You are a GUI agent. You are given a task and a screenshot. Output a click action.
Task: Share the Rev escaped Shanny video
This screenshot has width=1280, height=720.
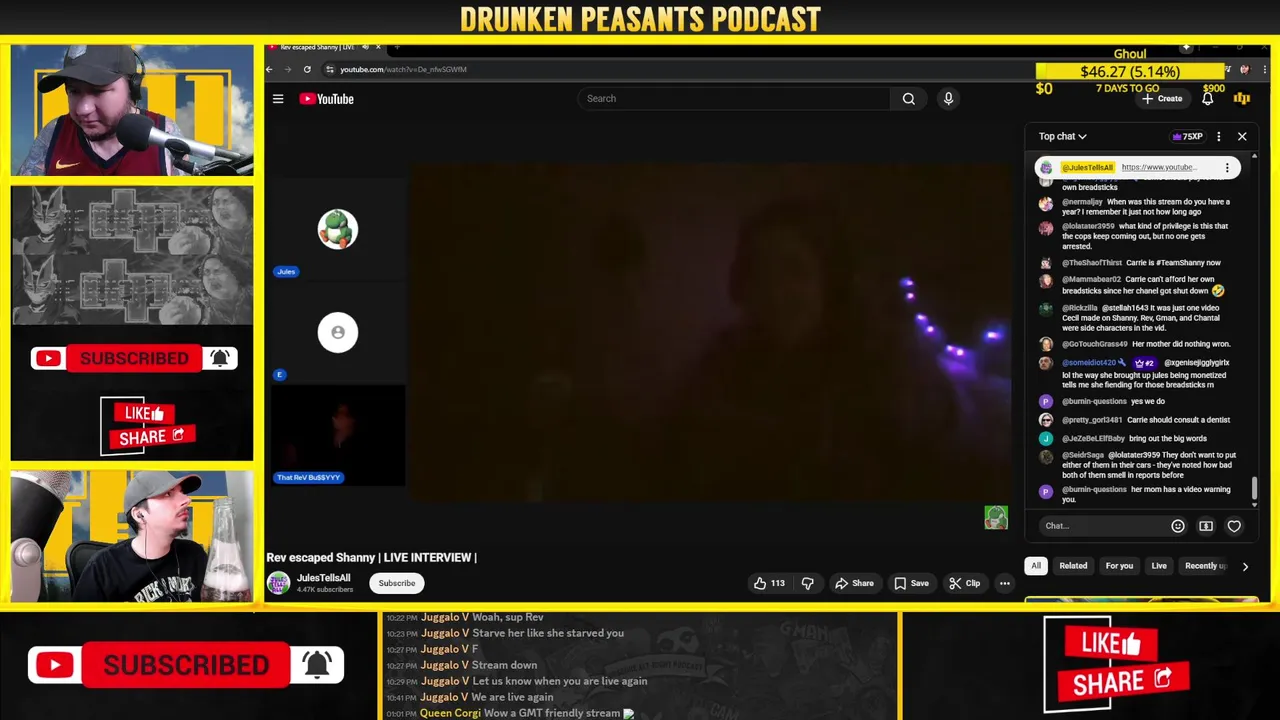[x=854, y=583]
